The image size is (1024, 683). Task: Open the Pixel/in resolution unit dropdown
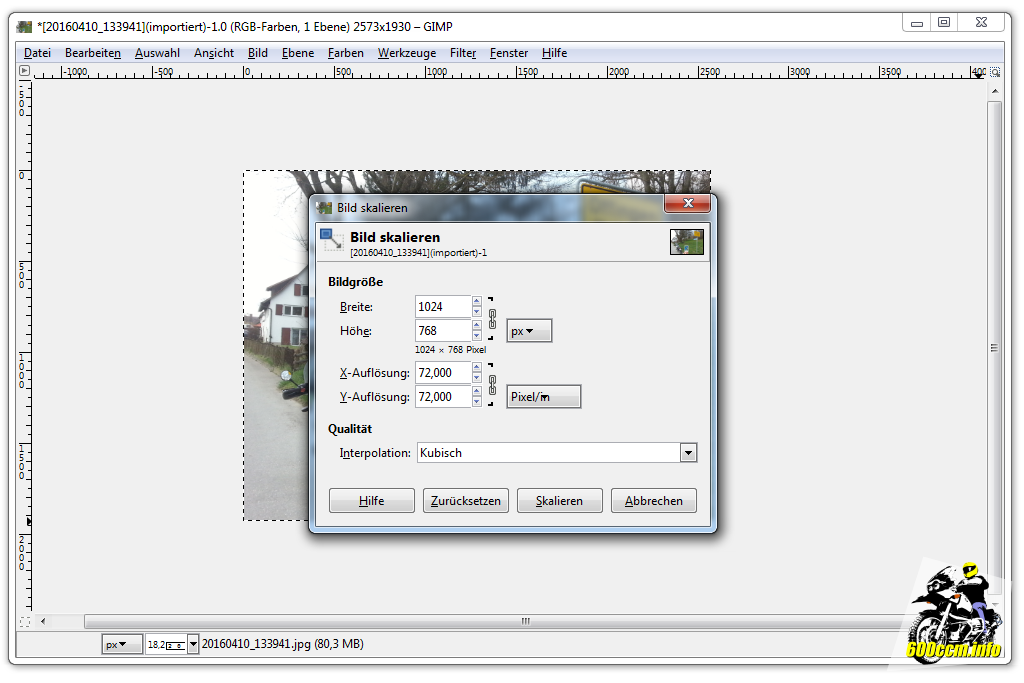point(543,397)
